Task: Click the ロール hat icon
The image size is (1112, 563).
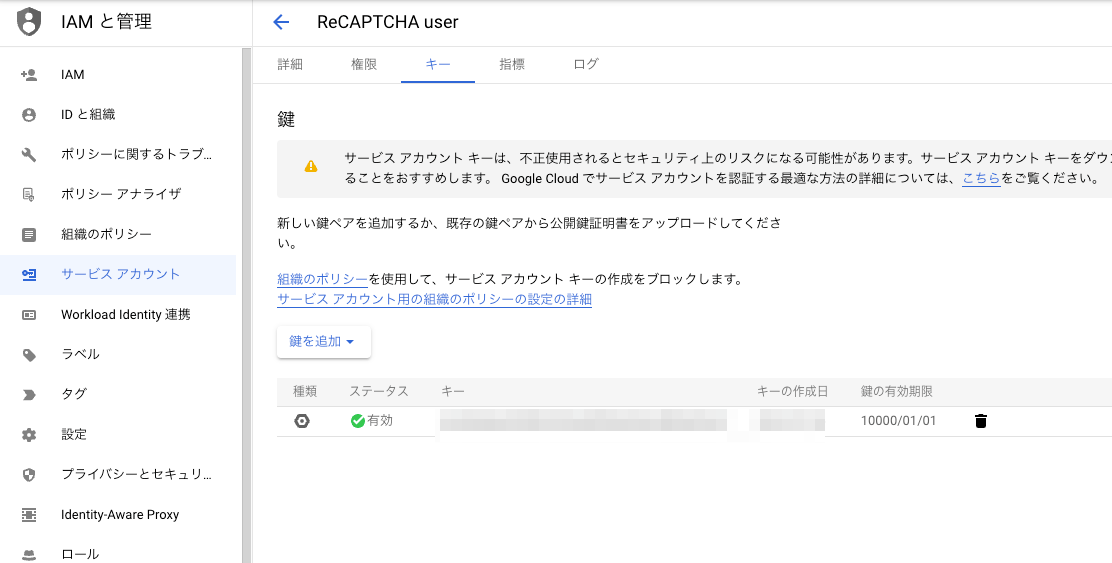Action: 29,554
